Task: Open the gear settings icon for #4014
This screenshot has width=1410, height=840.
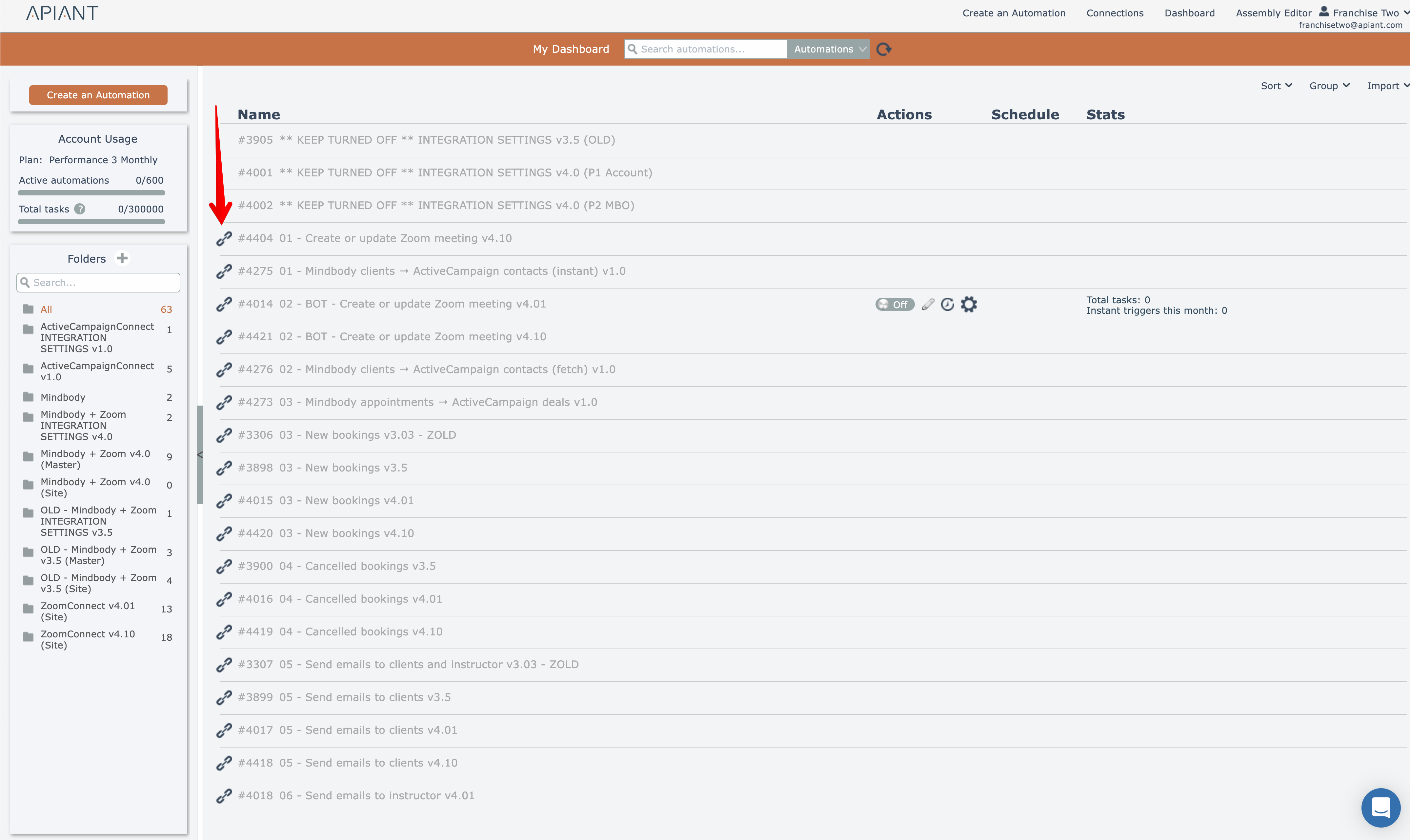Action: click(969, 305)
